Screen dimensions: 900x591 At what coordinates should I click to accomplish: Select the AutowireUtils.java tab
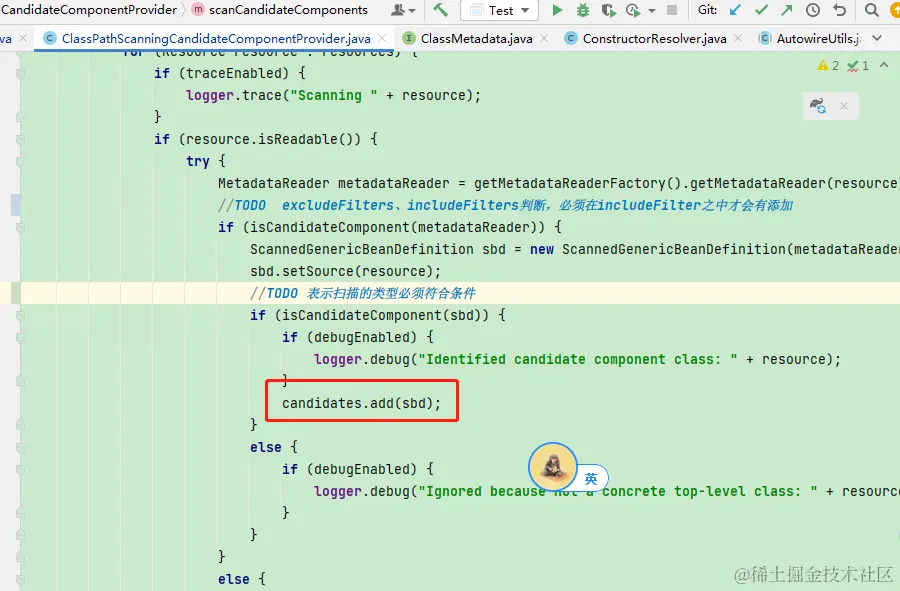coord(810,38)
